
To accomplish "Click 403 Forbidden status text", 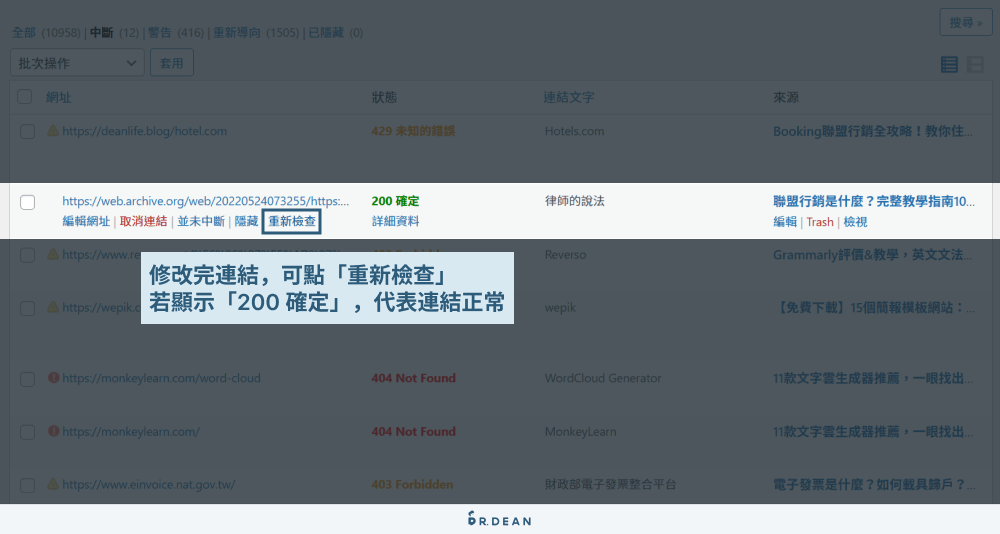I will [412, 484].
